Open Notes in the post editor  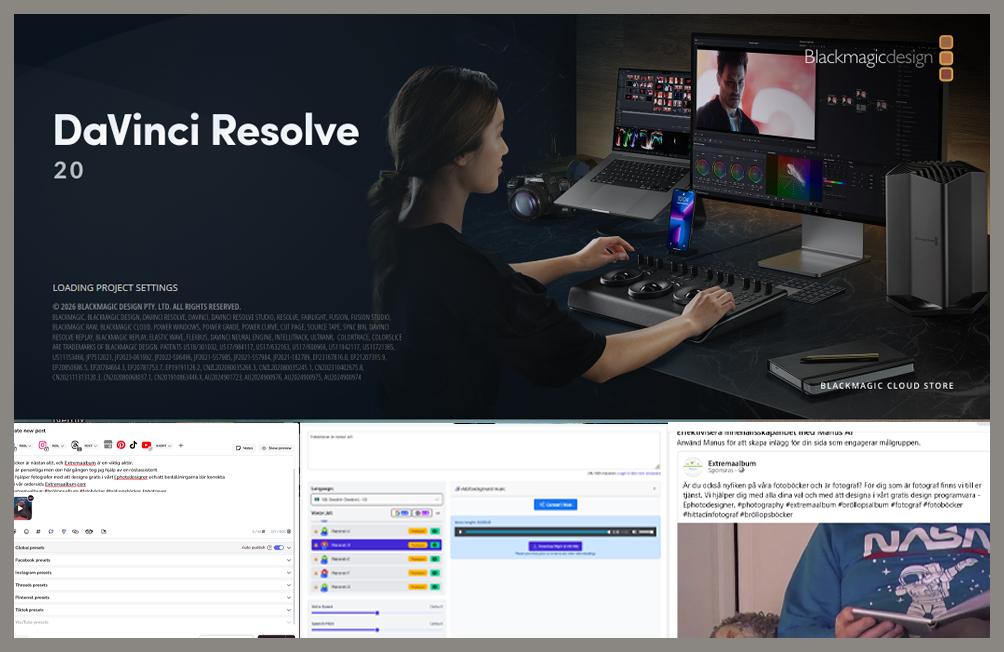click(x=244, y=448)
